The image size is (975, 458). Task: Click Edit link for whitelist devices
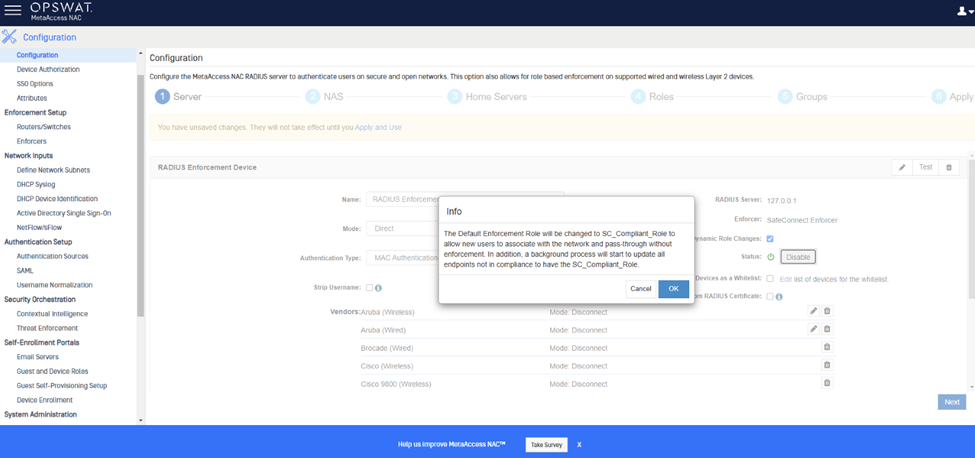point(785,279)
